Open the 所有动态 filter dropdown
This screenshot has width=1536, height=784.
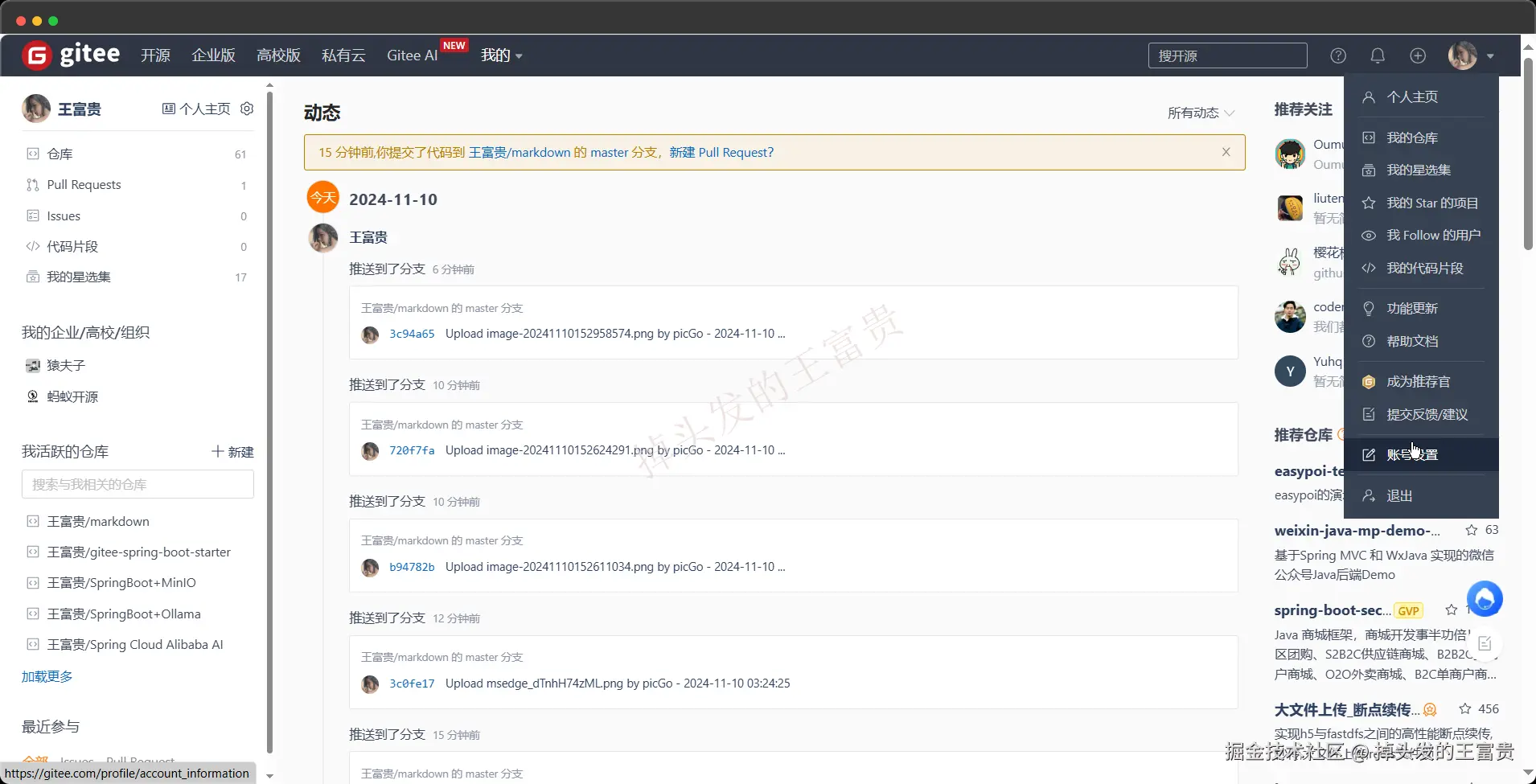1201,113
